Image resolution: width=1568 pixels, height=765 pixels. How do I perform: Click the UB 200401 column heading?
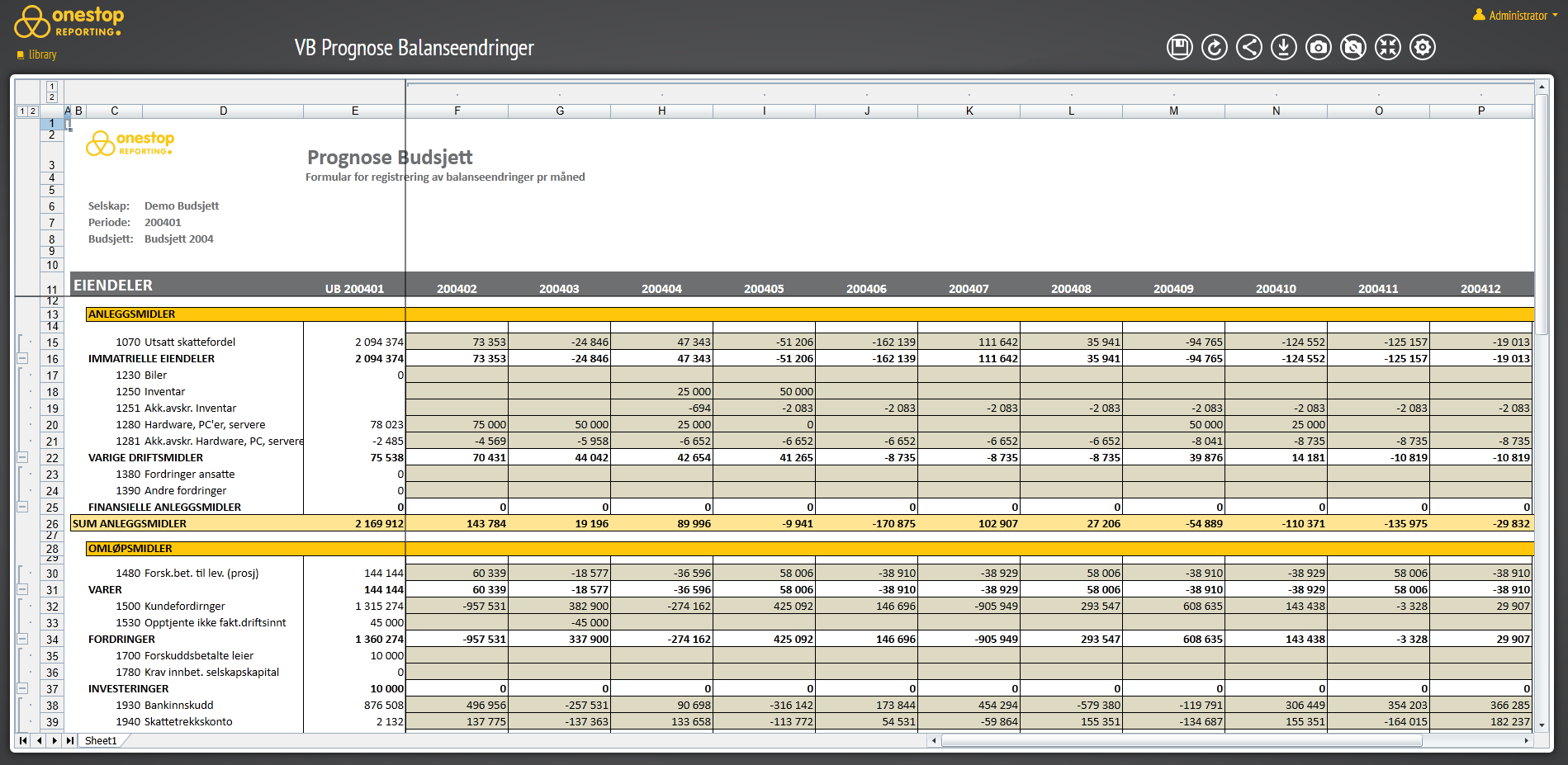[354, 289]
